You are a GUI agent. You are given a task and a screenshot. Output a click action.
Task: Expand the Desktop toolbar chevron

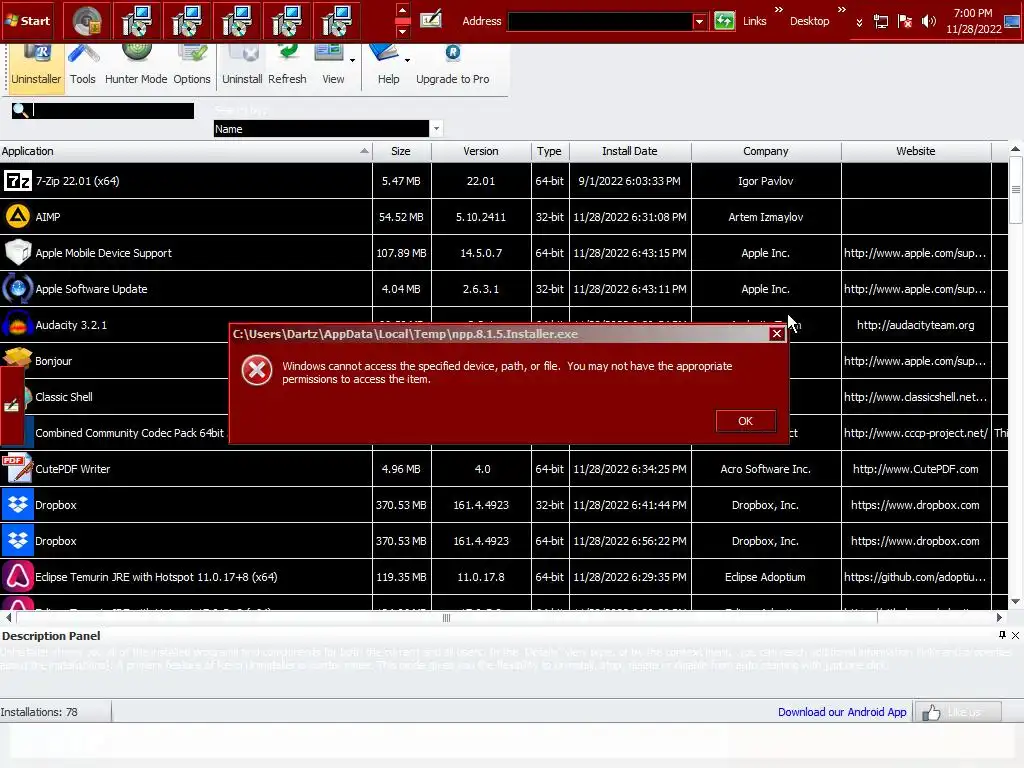coord(841,10)
